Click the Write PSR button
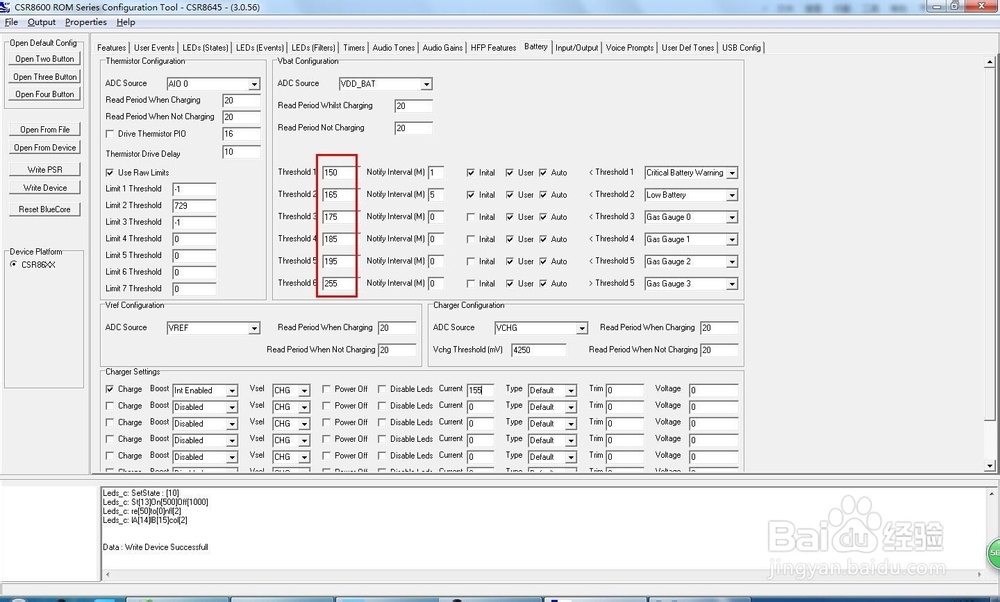Screen dimensions: 1000x602 coord(45,170)
